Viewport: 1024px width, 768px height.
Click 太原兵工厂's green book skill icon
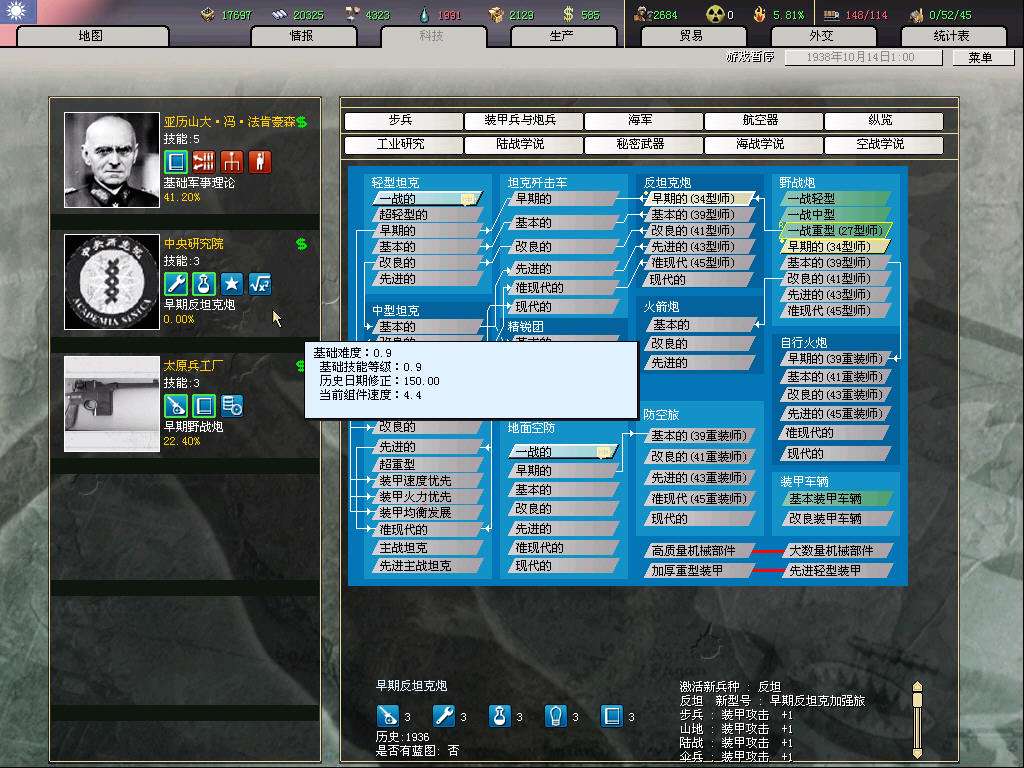pyautogui.click(x=204, y=406)
